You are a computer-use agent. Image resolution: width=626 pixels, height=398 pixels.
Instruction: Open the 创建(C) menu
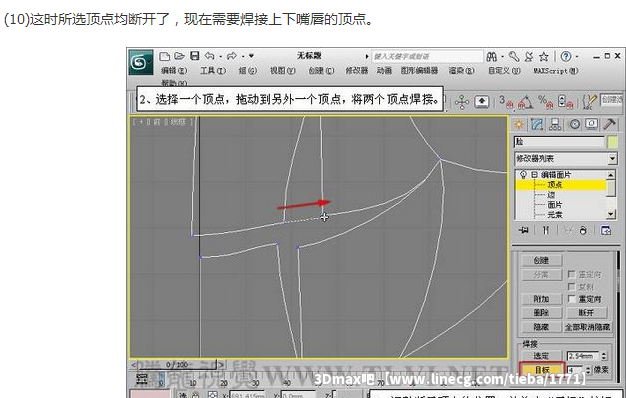(321, 71)
